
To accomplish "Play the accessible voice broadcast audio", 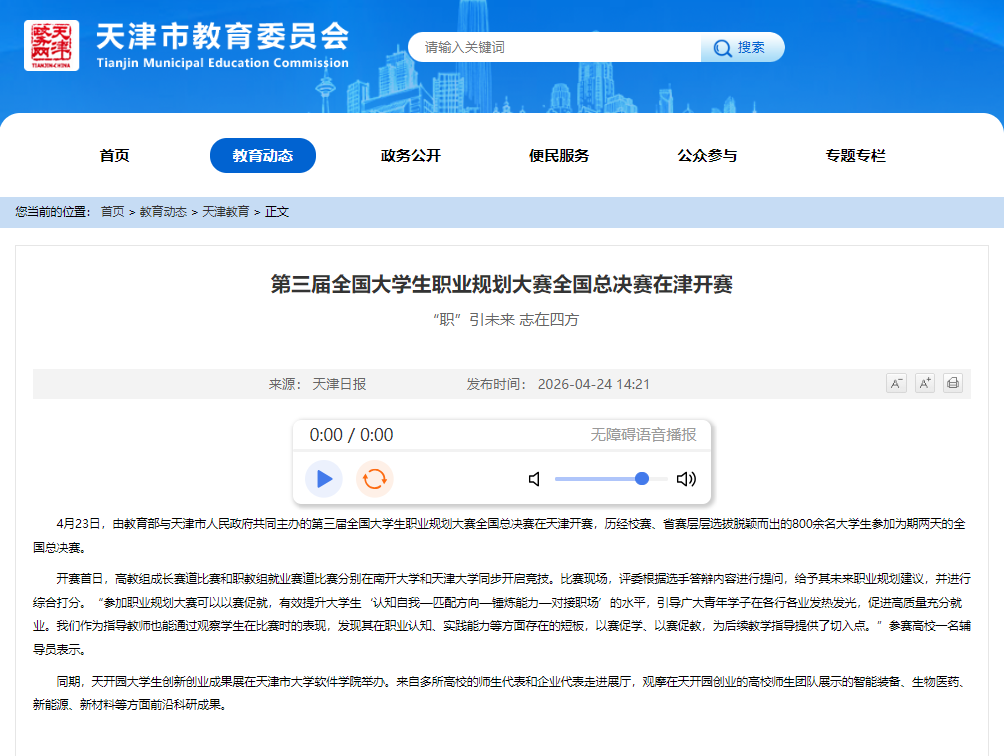I will coord(324,479).
